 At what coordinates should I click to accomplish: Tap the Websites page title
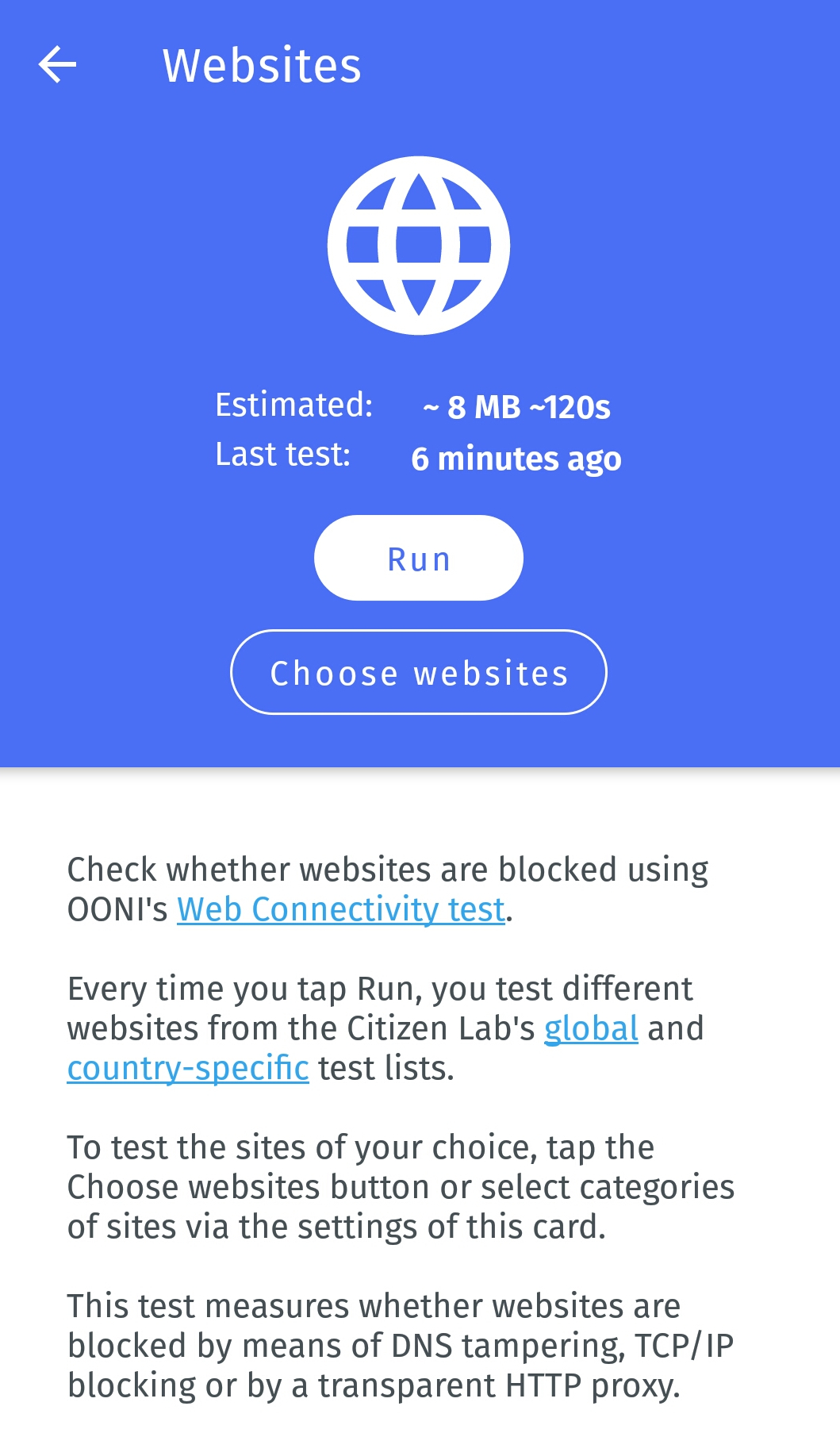pos(262,65)
